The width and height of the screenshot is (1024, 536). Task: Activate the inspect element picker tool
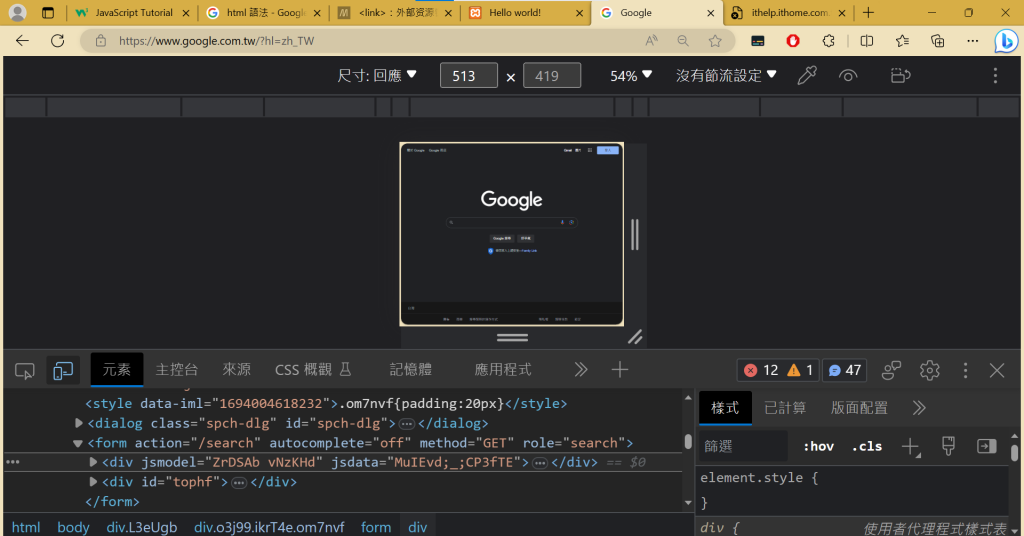pyautogui.click(x=24, y=370)
